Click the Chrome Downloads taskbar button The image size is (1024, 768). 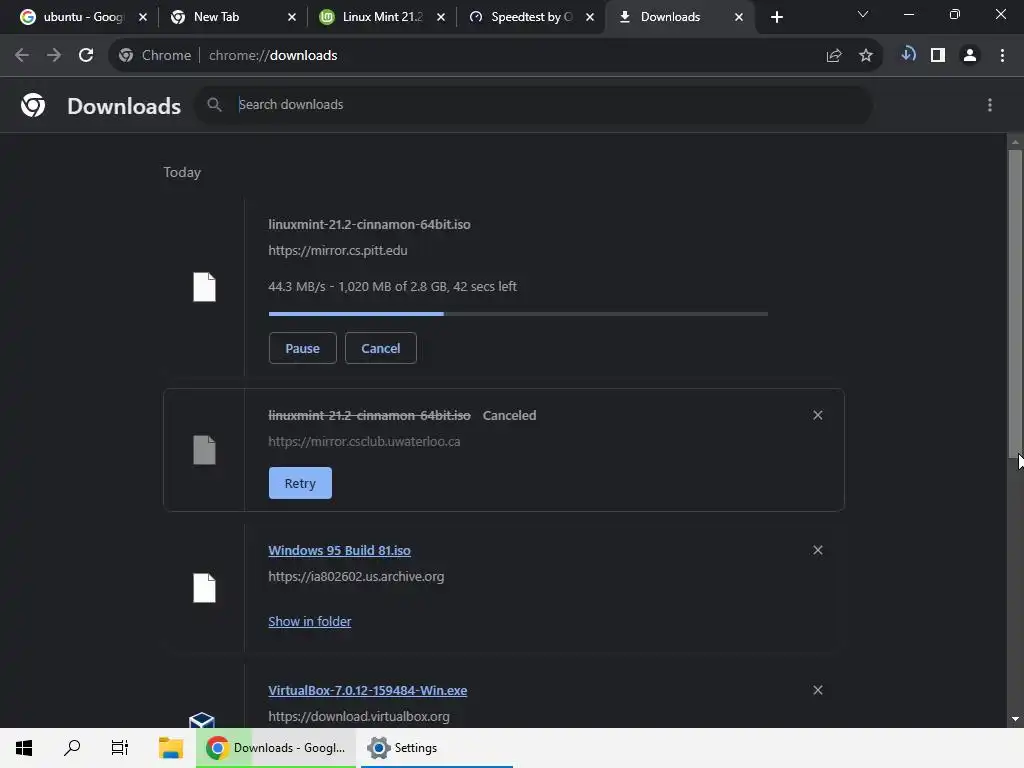coord(276,748)
